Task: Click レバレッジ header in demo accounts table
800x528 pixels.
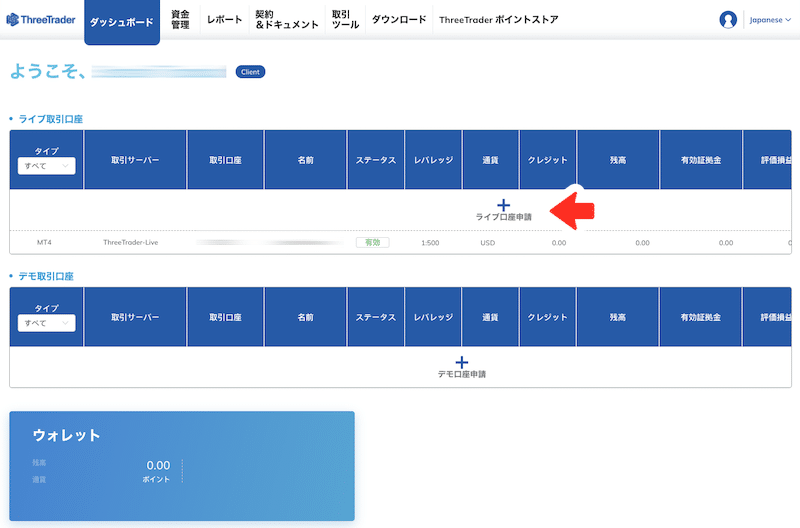Action: (433, 317)
